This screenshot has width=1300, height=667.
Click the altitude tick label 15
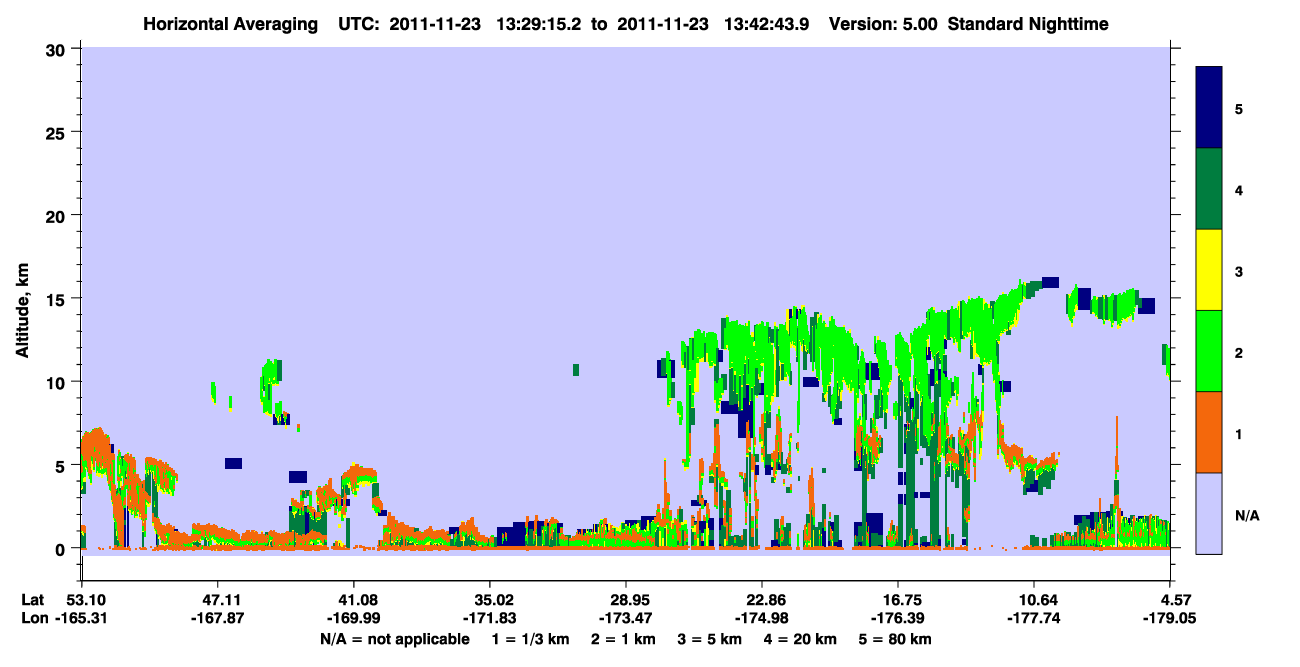pyautogui.click(x=58, y=299)
